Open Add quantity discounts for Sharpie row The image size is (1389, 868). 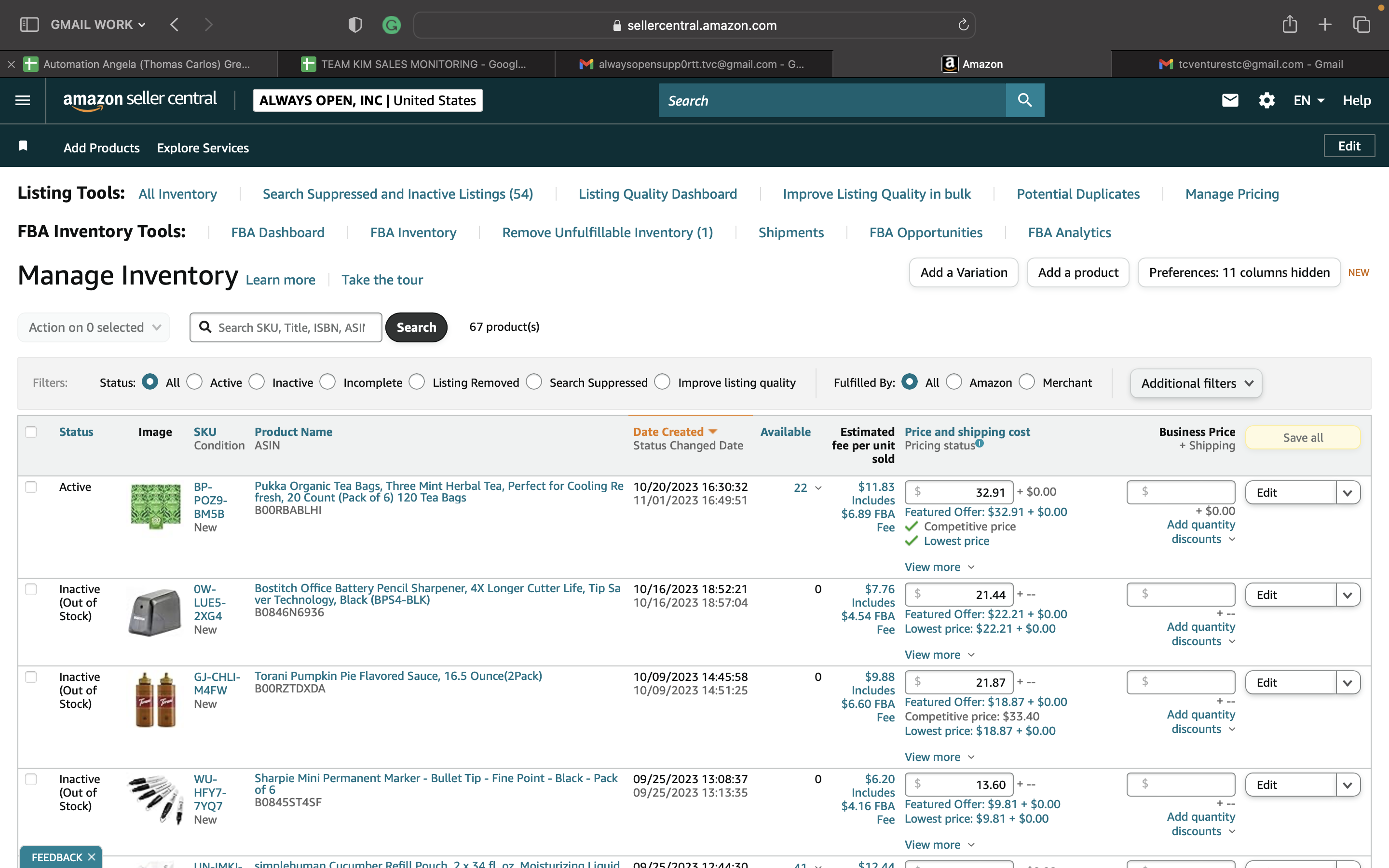click(x=1201, y=824)
